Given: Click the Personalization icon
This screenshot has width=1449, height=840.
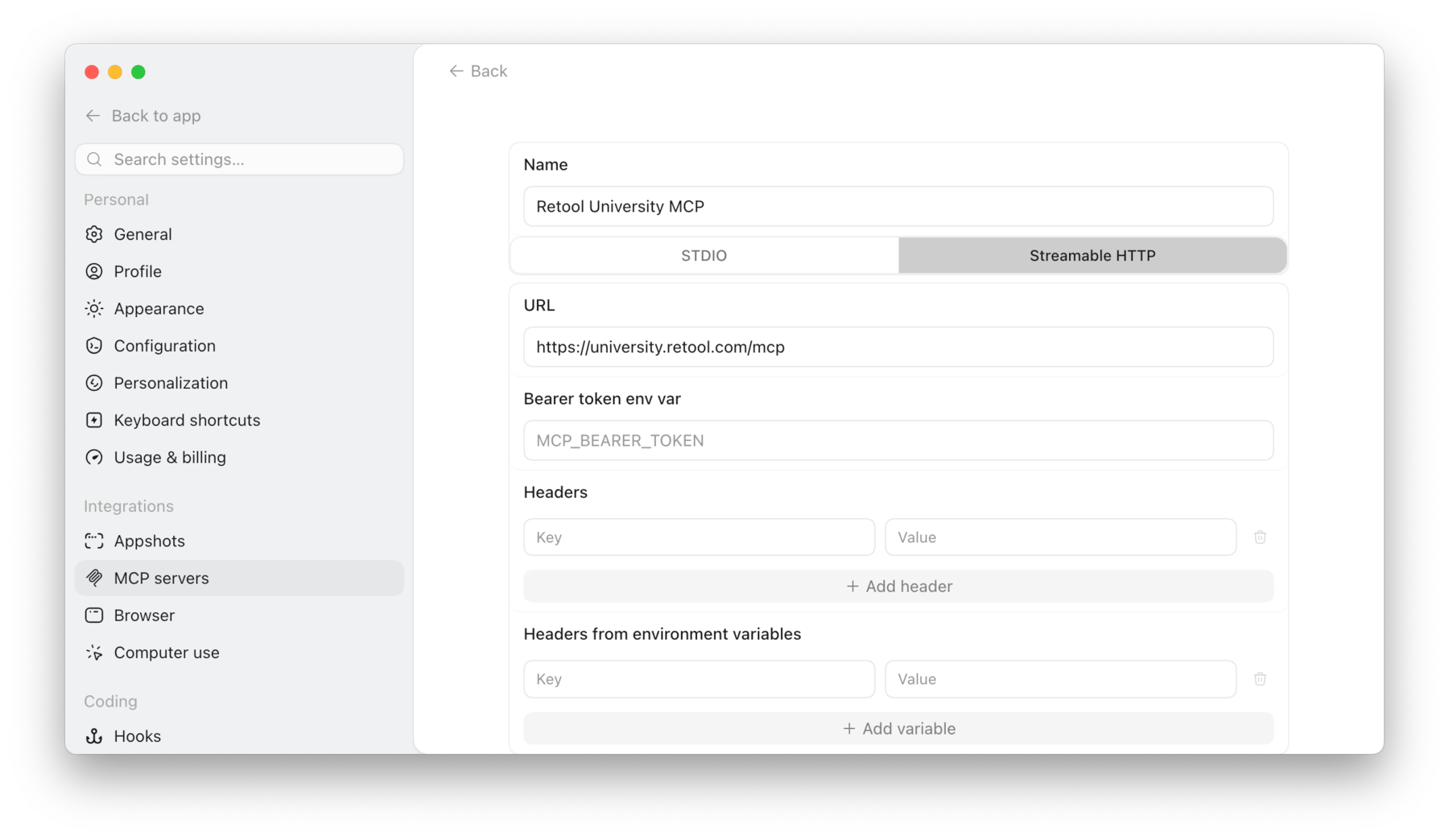Looking at the screenshot, I should click(x=94, y=383).
